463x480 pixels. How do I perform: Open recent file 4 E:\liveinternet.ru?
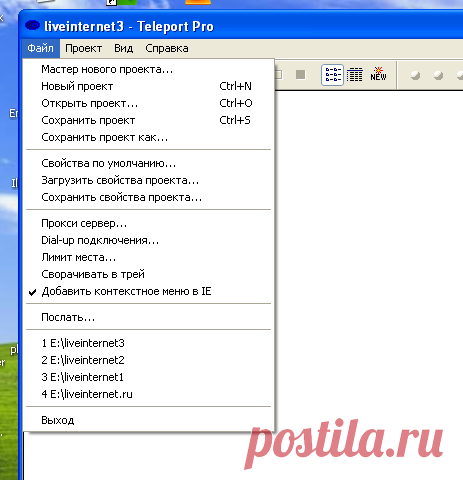coord(149,394)
